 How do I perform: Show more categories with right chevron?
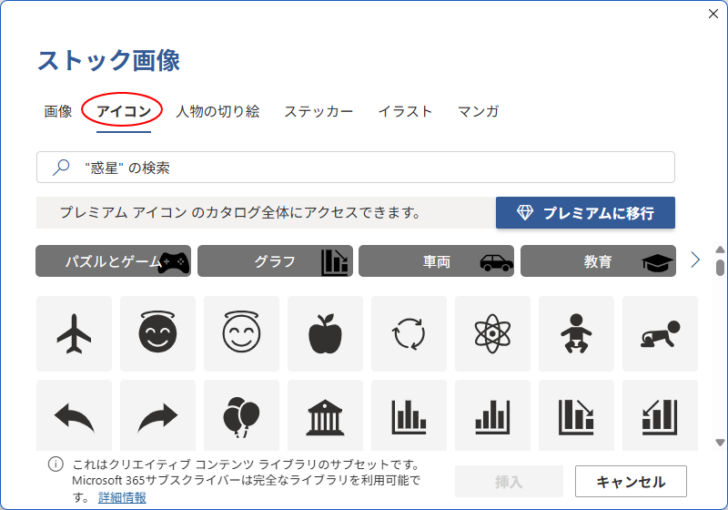(695, 260)
